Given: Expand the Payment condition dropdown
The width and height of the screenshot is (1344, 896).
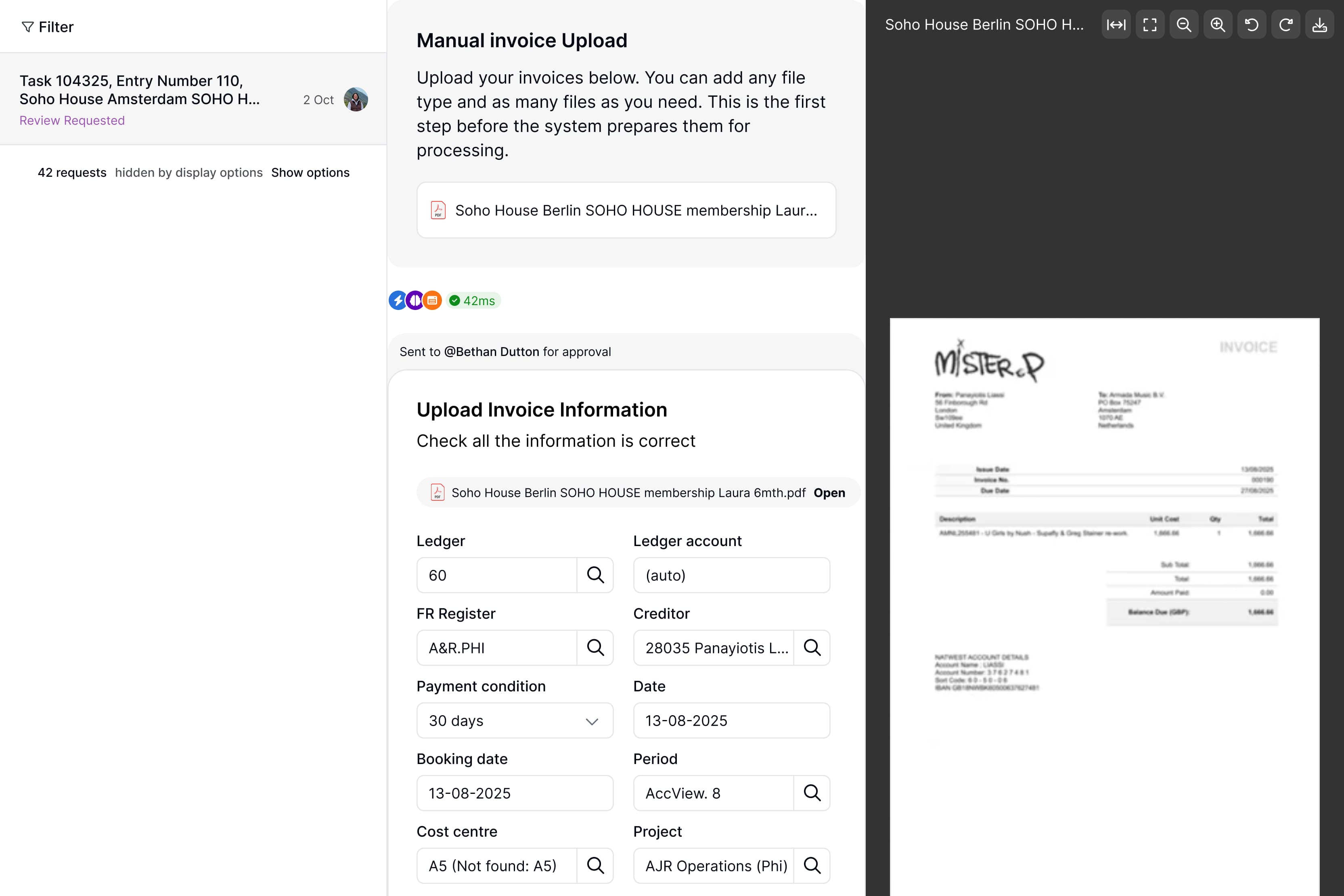Looking at the screenshot, I should (x=514, y=720).
